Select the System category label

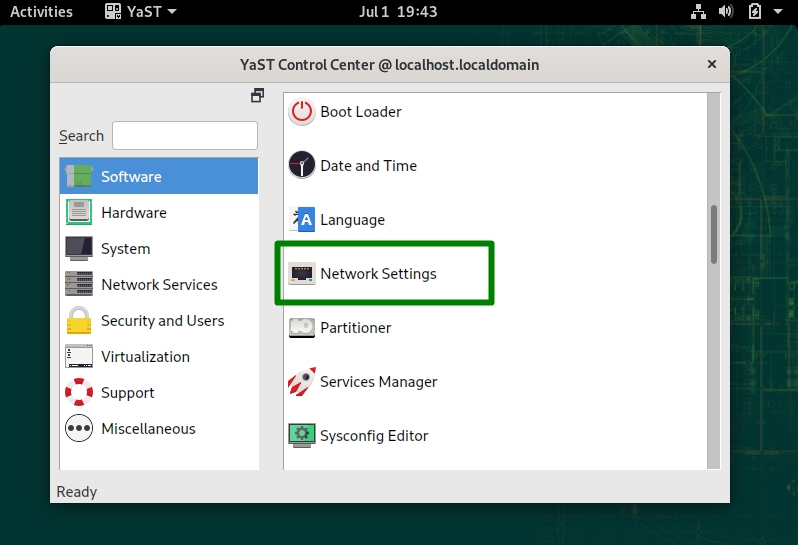click(126, 249)
